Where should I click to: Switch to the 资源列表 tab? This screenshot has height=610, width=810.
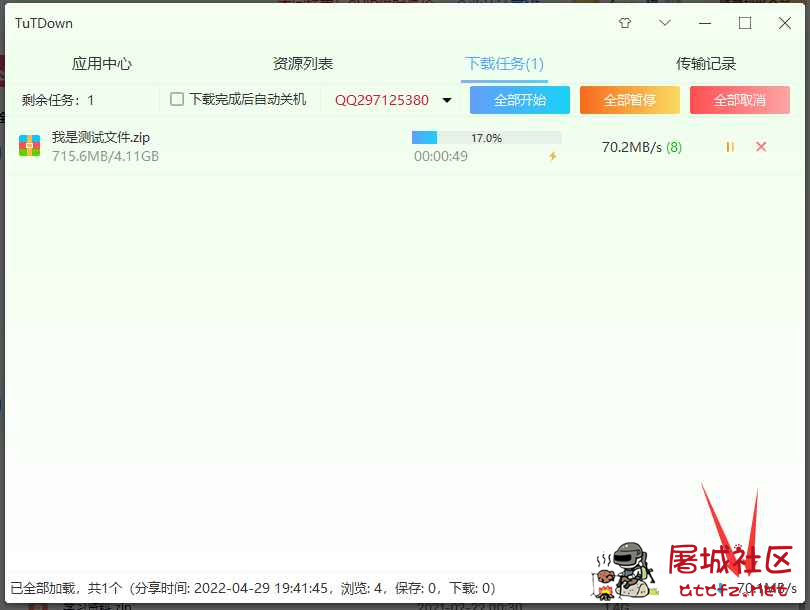[303, 64]
